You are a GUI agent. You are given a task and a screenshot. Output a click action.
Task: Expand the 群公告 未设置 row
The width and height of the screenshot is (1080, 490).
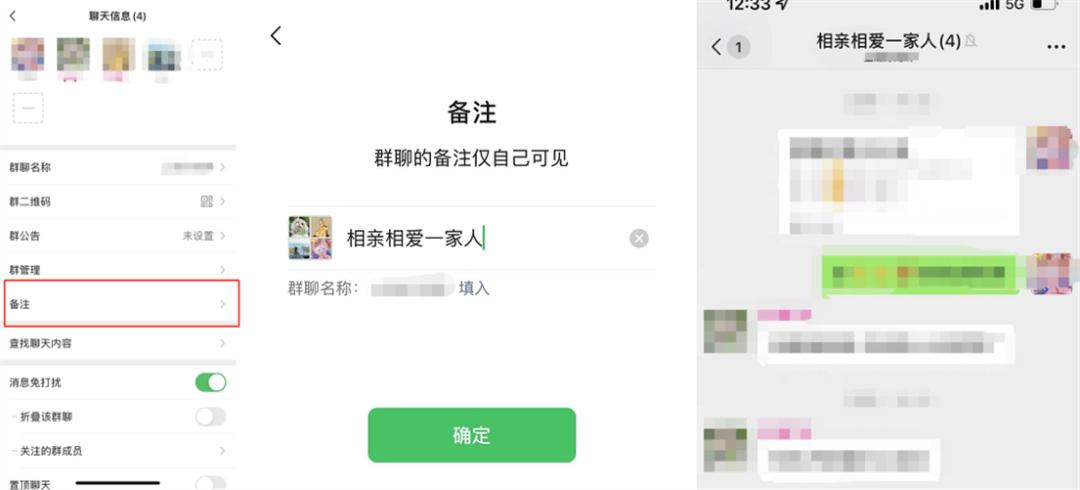click(x=118, y=236)
